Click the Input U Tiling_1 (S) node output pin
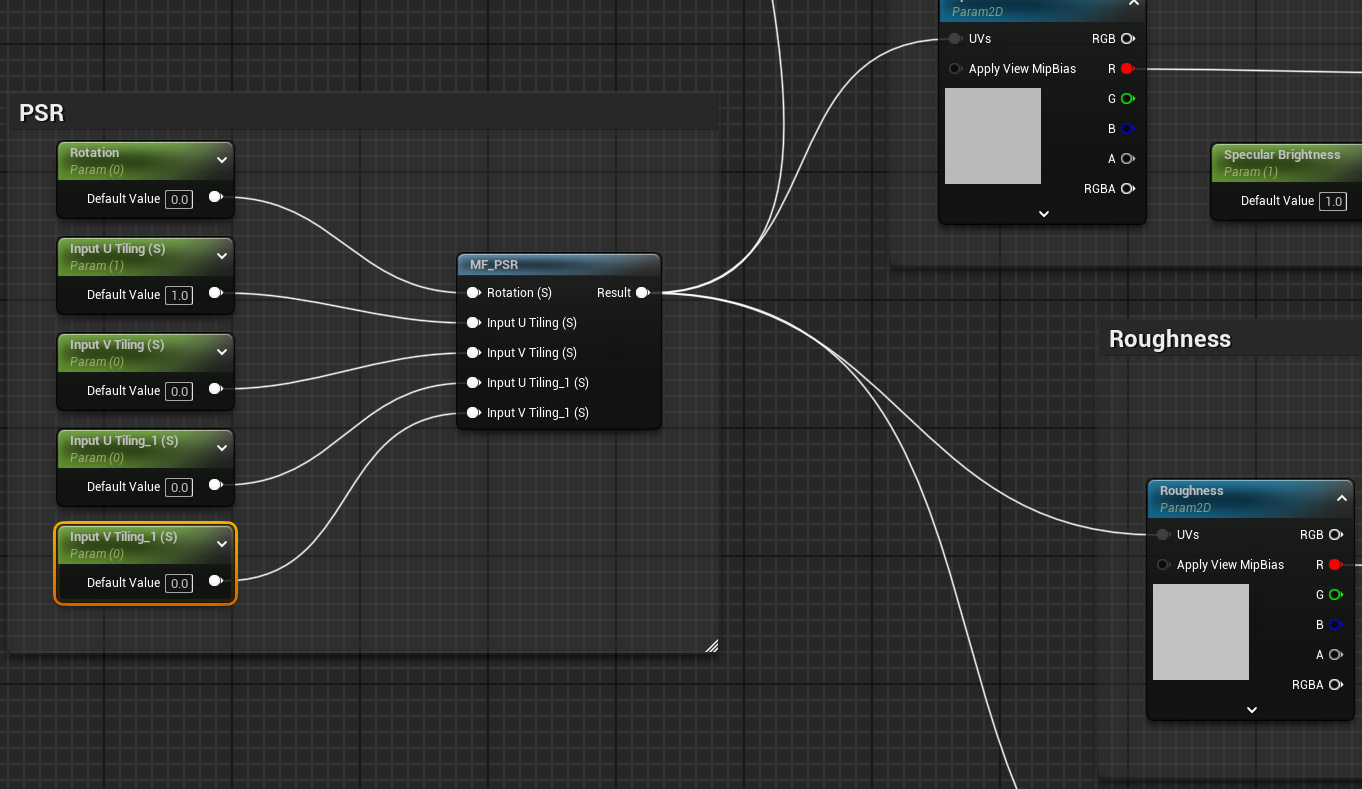The width and height of the screenshot is (1362, 789). (215, 486)
